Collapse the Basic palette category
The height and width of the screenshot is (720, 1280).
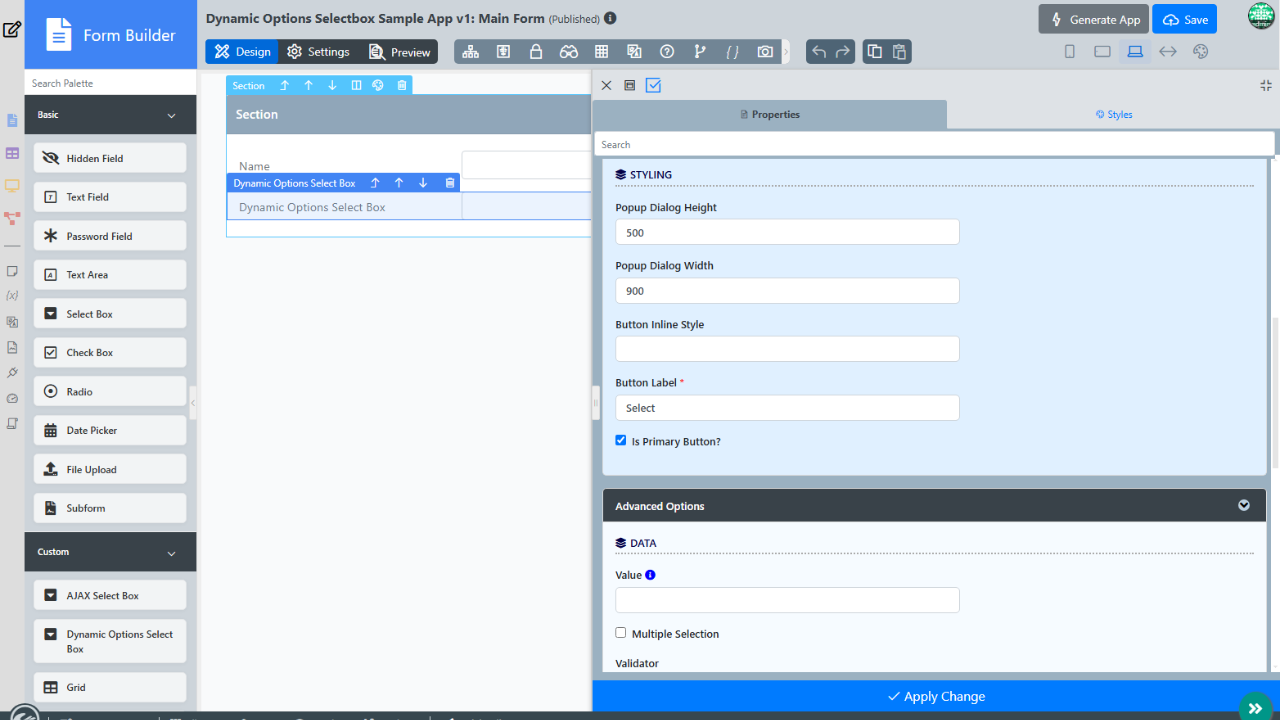(x=171, y=116)
